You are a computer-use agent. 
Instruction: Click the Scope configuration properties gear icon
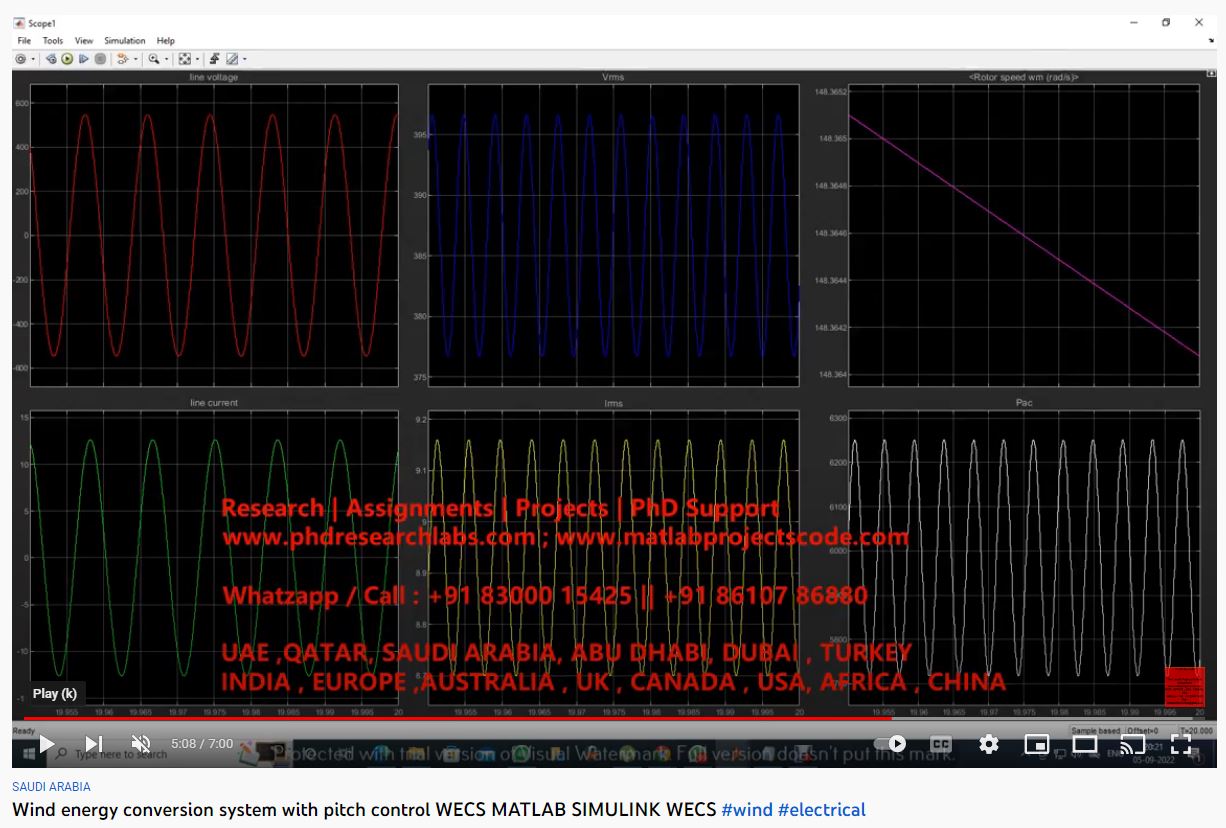[20, 59]
